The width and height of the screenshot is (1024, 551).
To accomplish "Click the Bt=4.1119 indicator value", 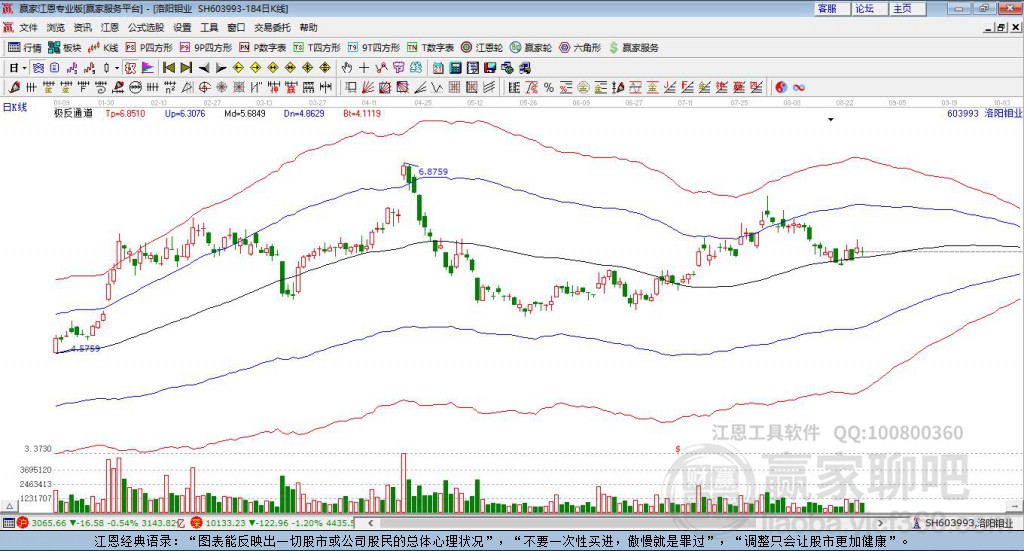I will (x=362, y=114).
